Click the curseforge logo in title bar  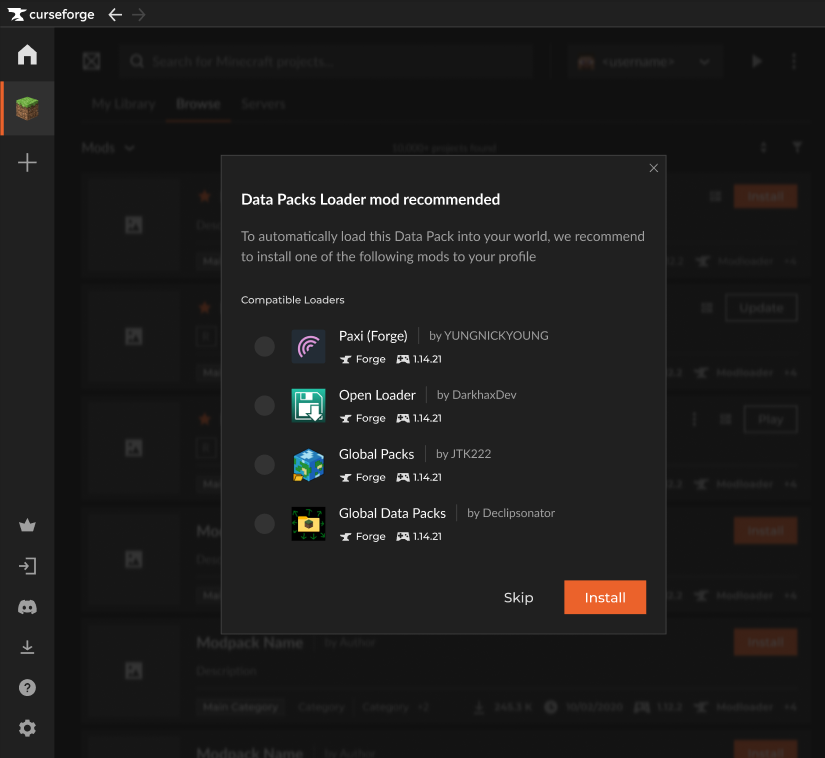(x=51, y=14)
